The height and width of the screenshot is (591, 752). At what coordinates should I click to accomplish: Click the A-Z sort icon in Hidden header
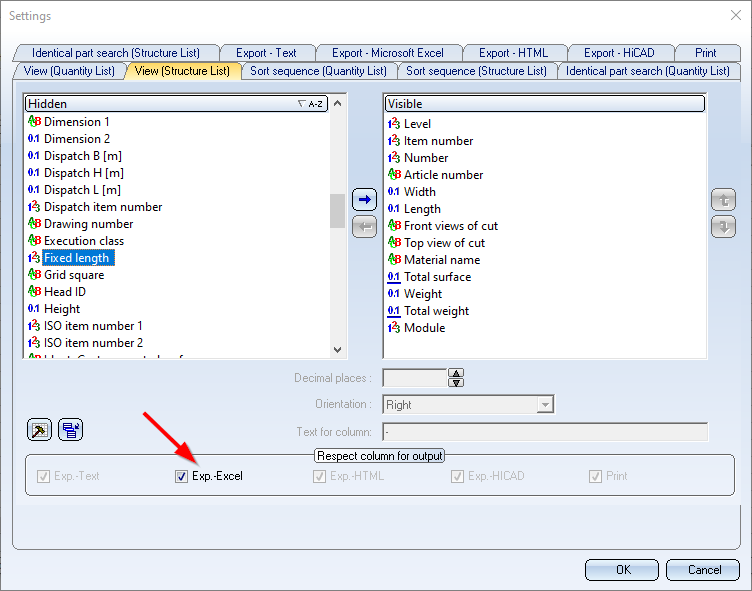(x=310, y=104)
